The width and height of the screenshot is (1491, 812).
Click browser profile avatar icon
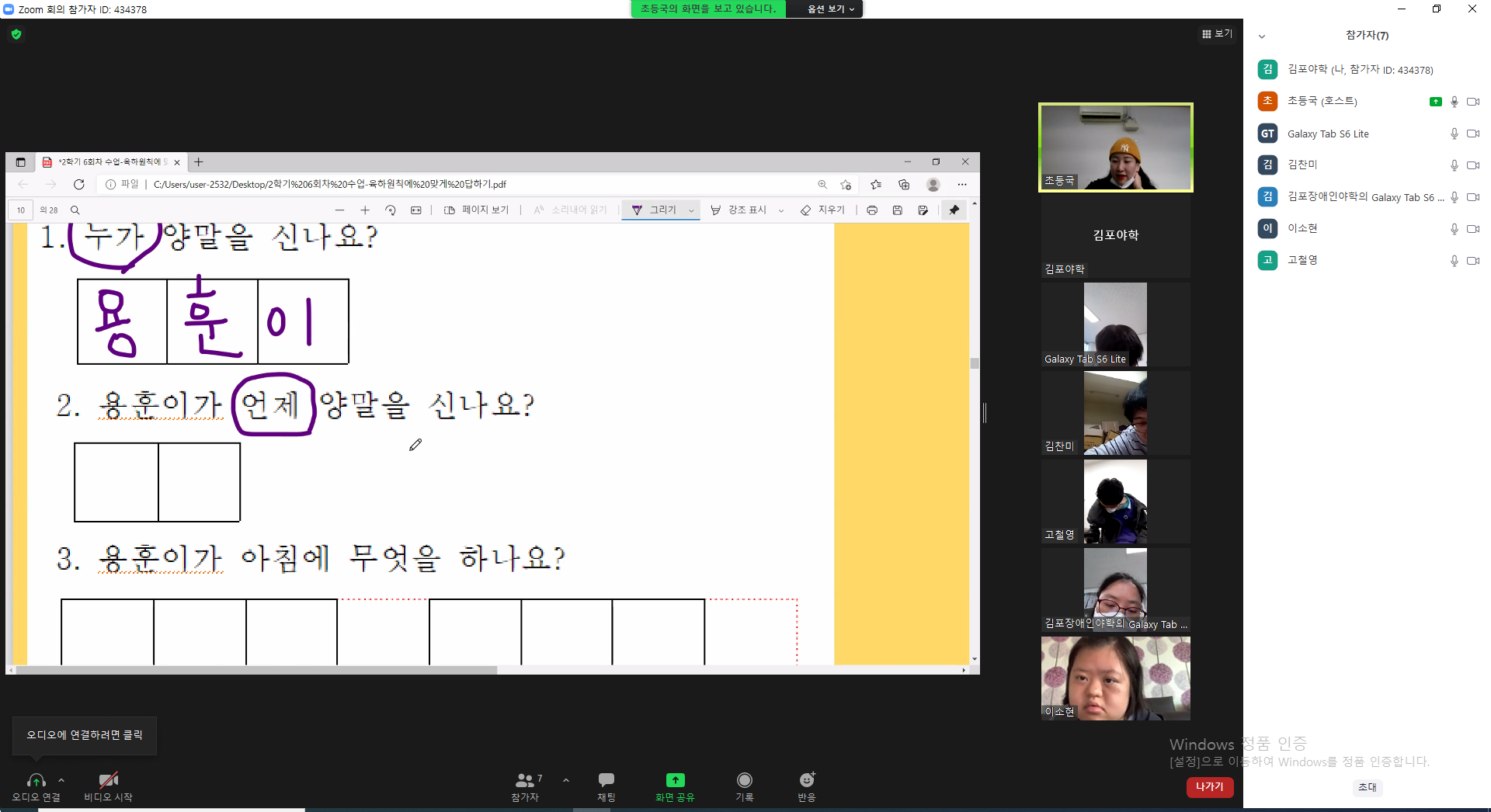[933, 184]
